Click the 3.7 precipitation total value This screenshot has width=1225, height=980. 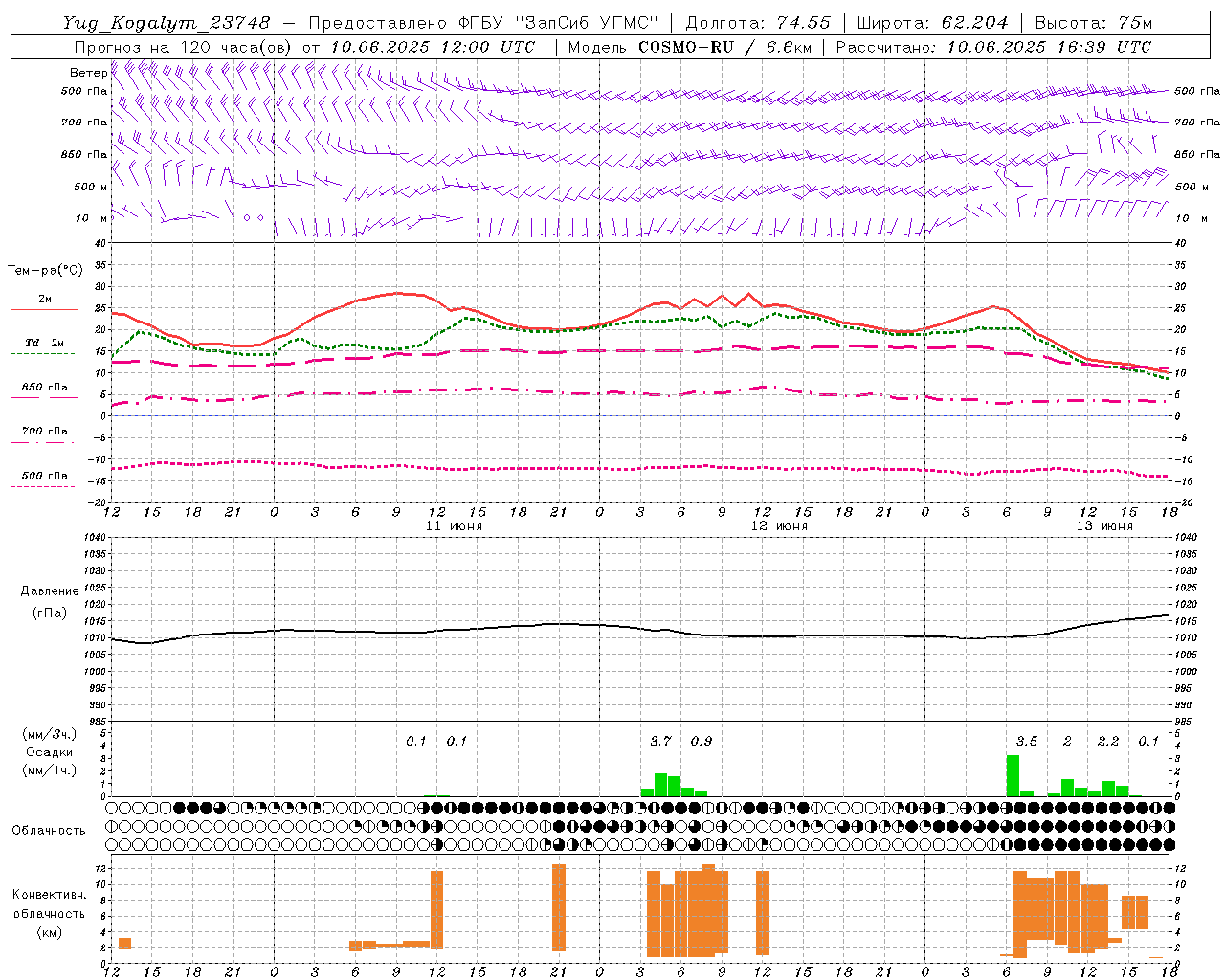pyautogui.click(x=660, y=741)
